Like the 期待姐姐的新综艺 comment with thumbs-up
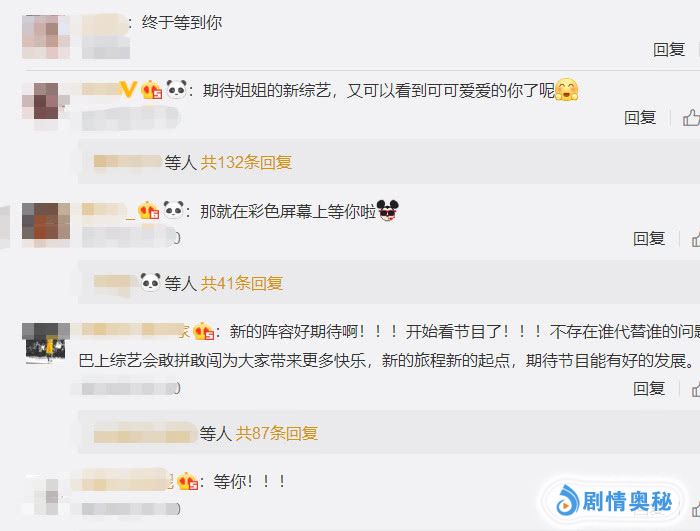 coord(691,117)
